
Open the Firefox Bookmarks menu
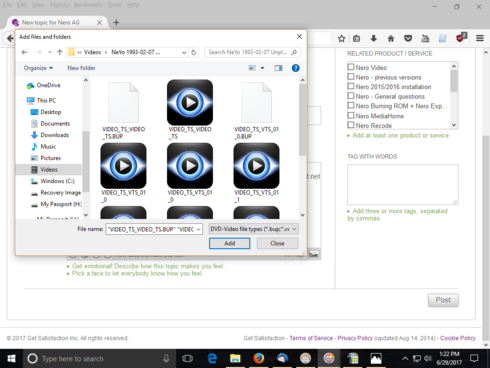88,5
